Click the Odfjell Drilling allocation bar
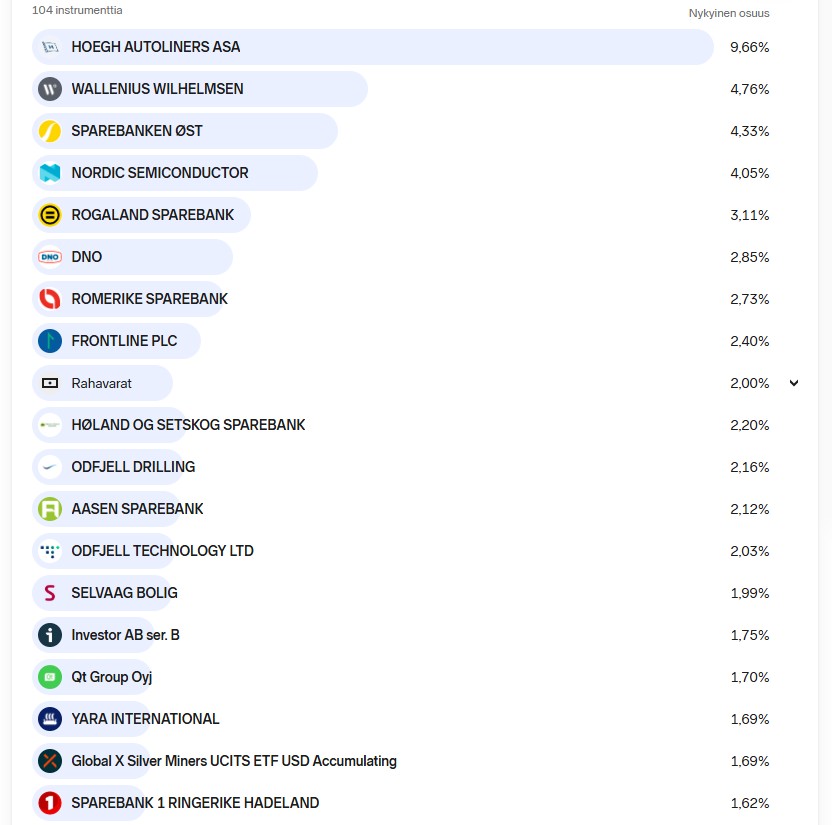The height and width of the screenshot is (825, 832). point(133,467)
